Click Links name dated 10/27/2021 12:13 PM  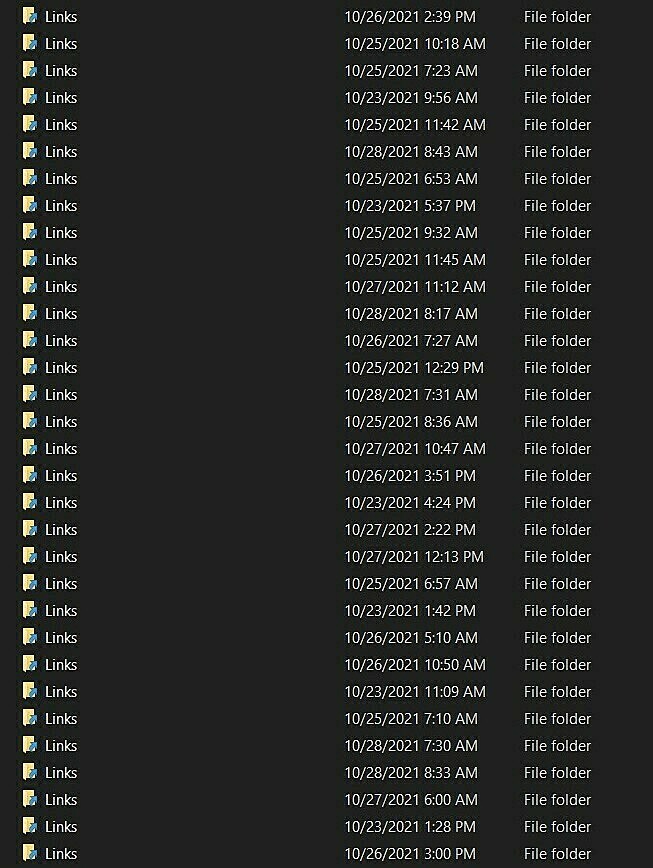61,556
